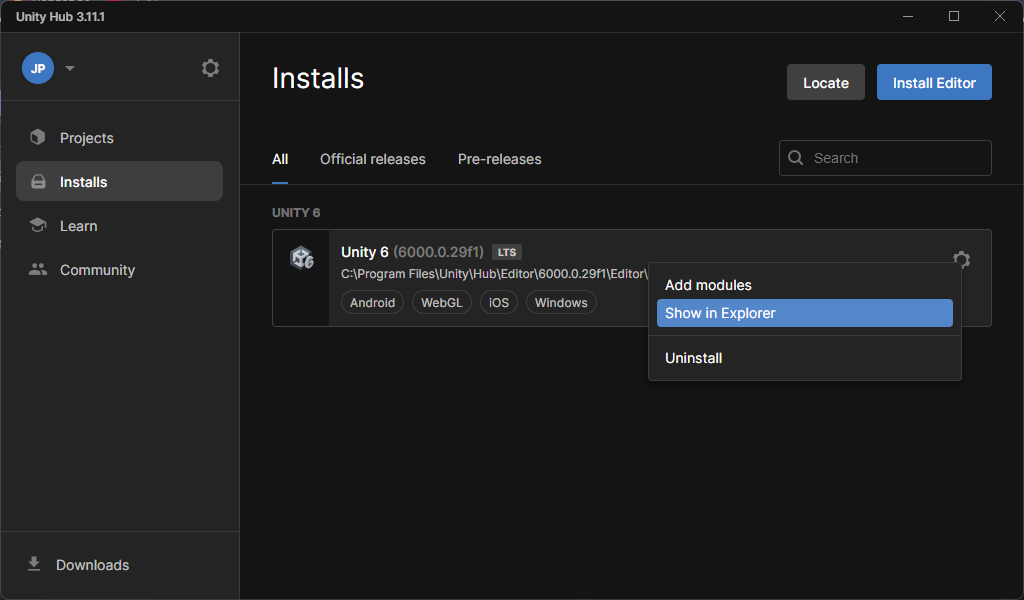Image resolution: width=1024 pixels, height=600 pixels.
Task: Click the Projects cube icon
Action: tap(38, 137)
